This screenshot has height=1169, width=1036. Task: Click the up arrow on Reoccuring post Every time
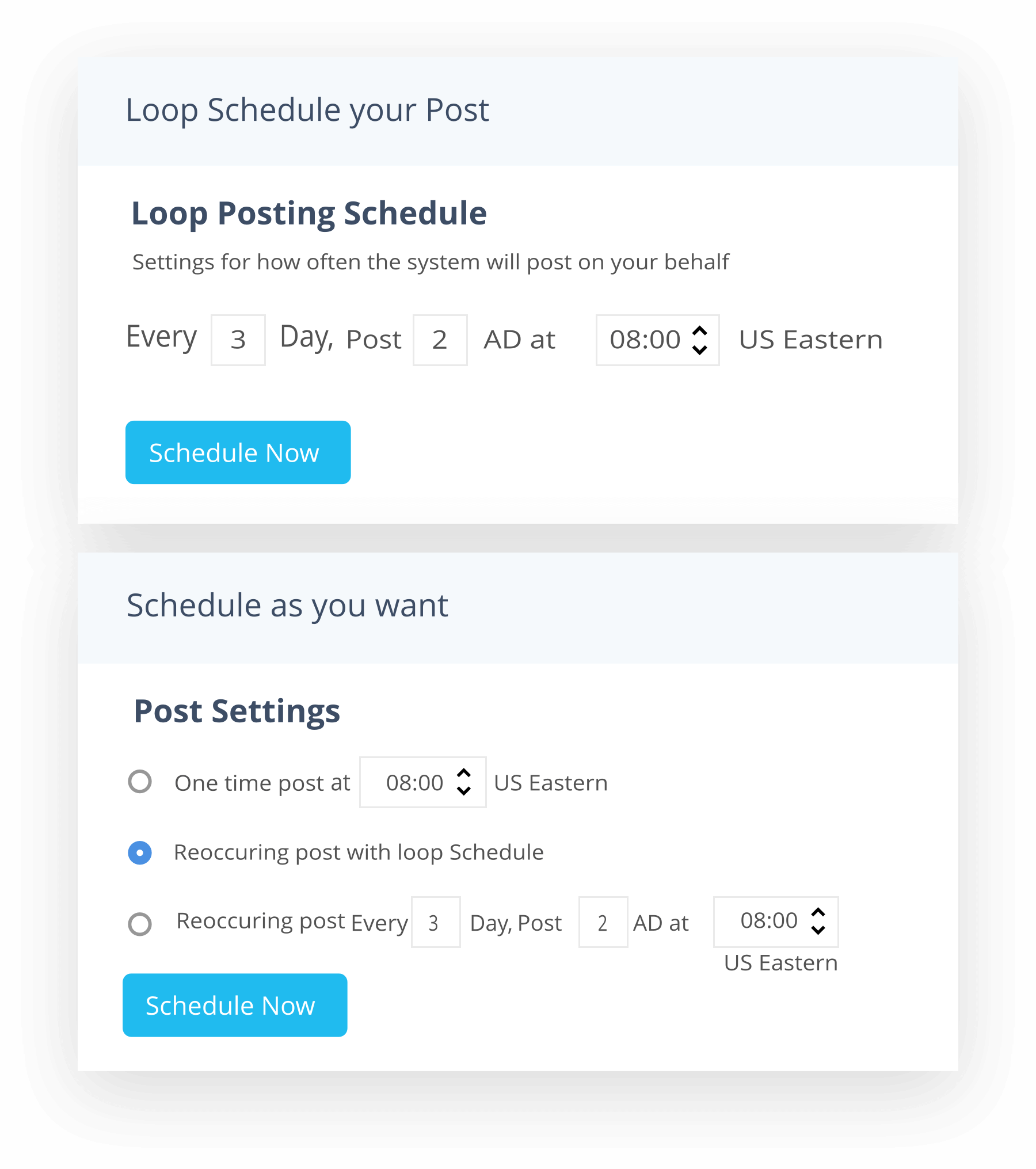point(818,912)
